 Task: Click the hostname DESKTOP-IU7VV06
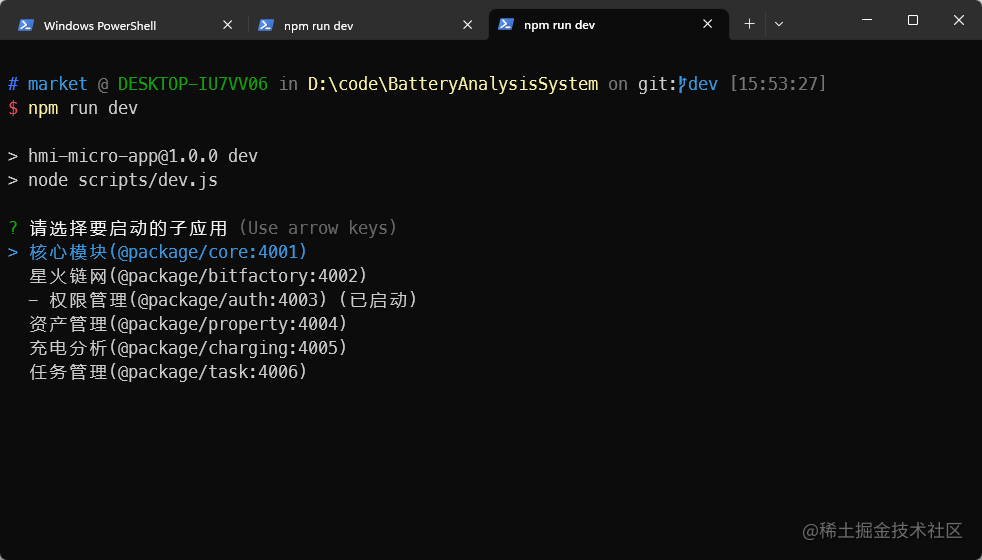[x=193, y=84]
